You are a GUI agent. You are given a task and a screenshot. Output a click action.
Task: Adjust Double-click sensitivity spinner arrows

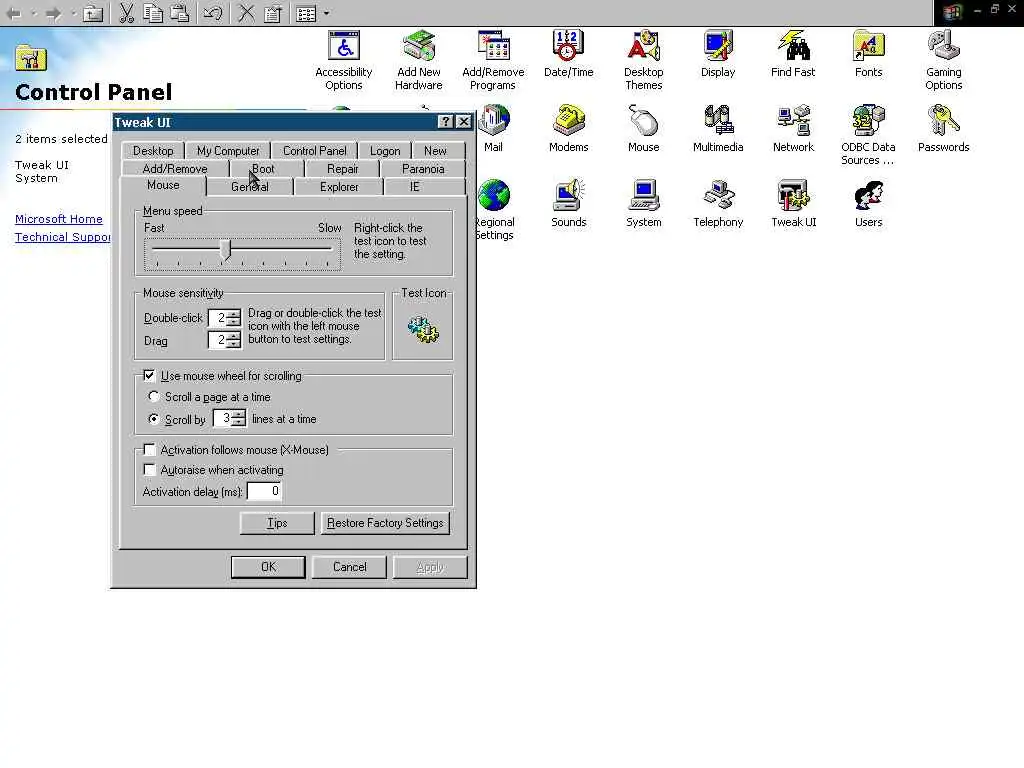(234, 318)
